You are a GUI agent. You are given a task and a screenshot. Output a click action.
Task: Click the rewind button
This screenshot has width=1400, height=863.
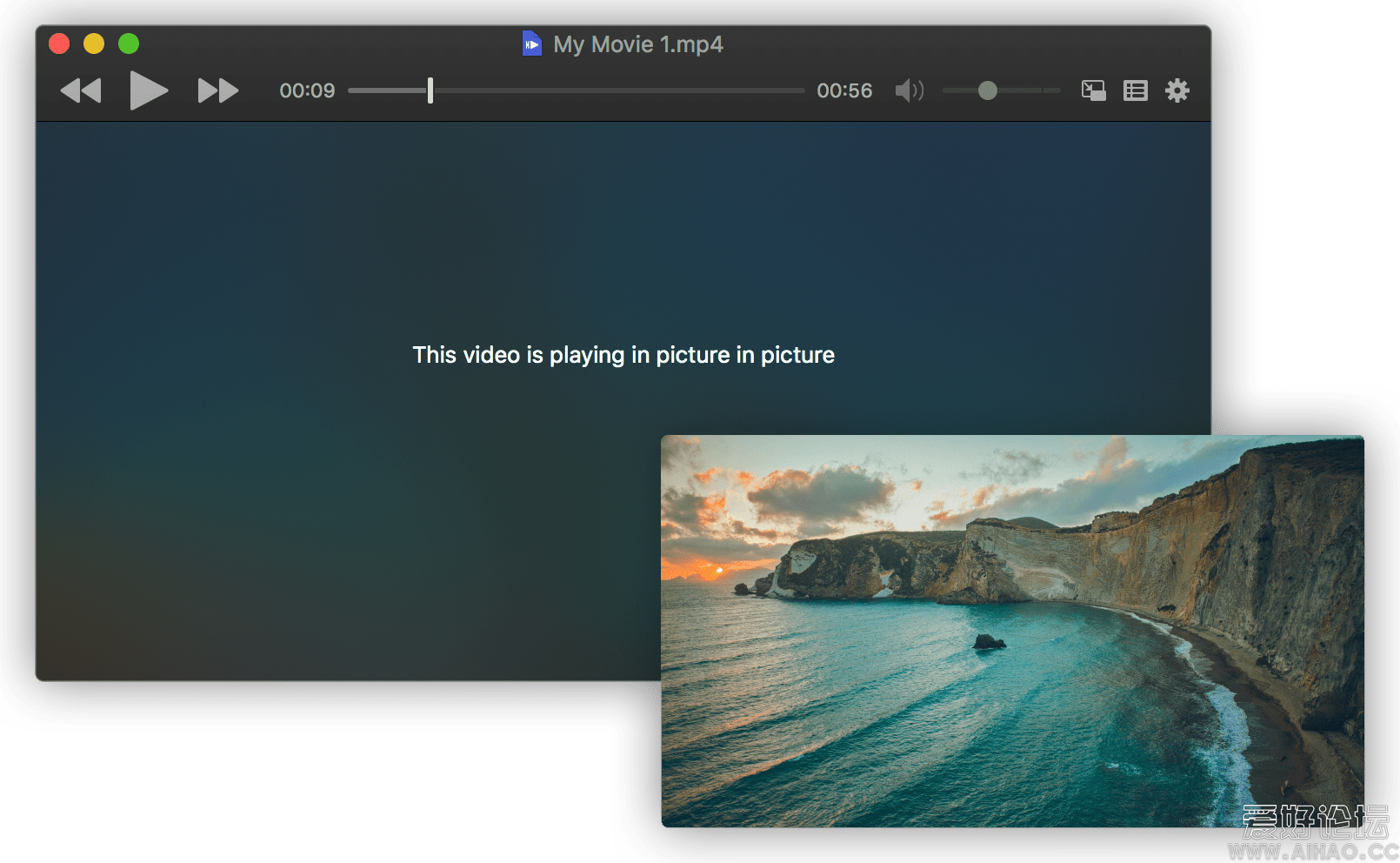pos(81,90)
